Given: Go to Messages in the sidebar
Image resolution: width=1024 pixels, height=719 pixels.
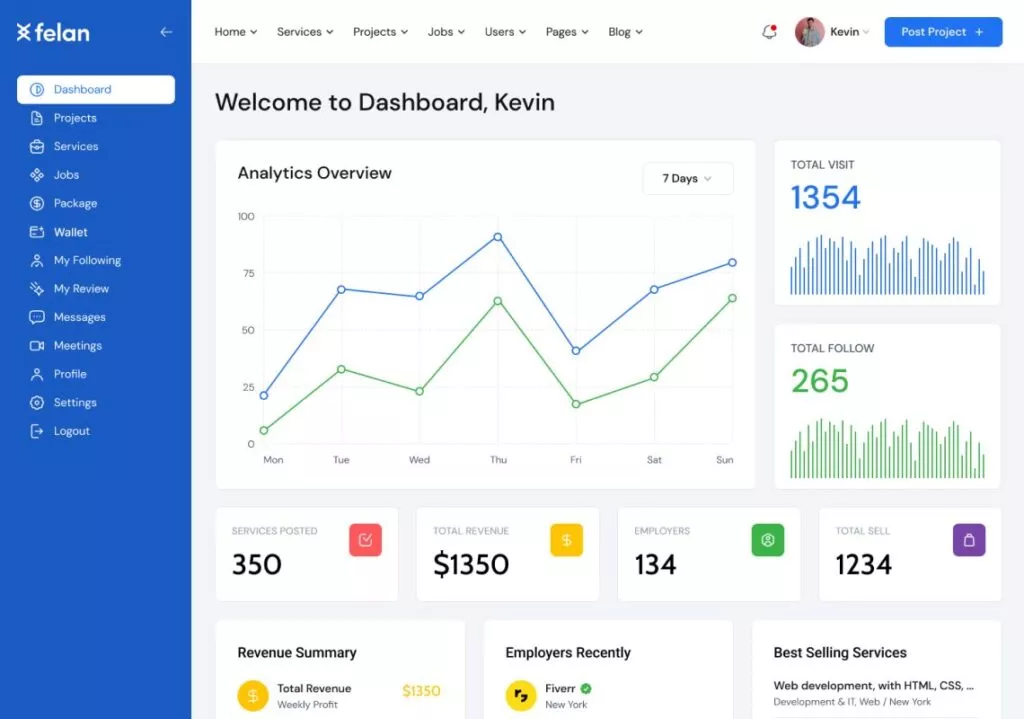Looking at the screenshot, I should pyautogui.click(x=79, y=317).
